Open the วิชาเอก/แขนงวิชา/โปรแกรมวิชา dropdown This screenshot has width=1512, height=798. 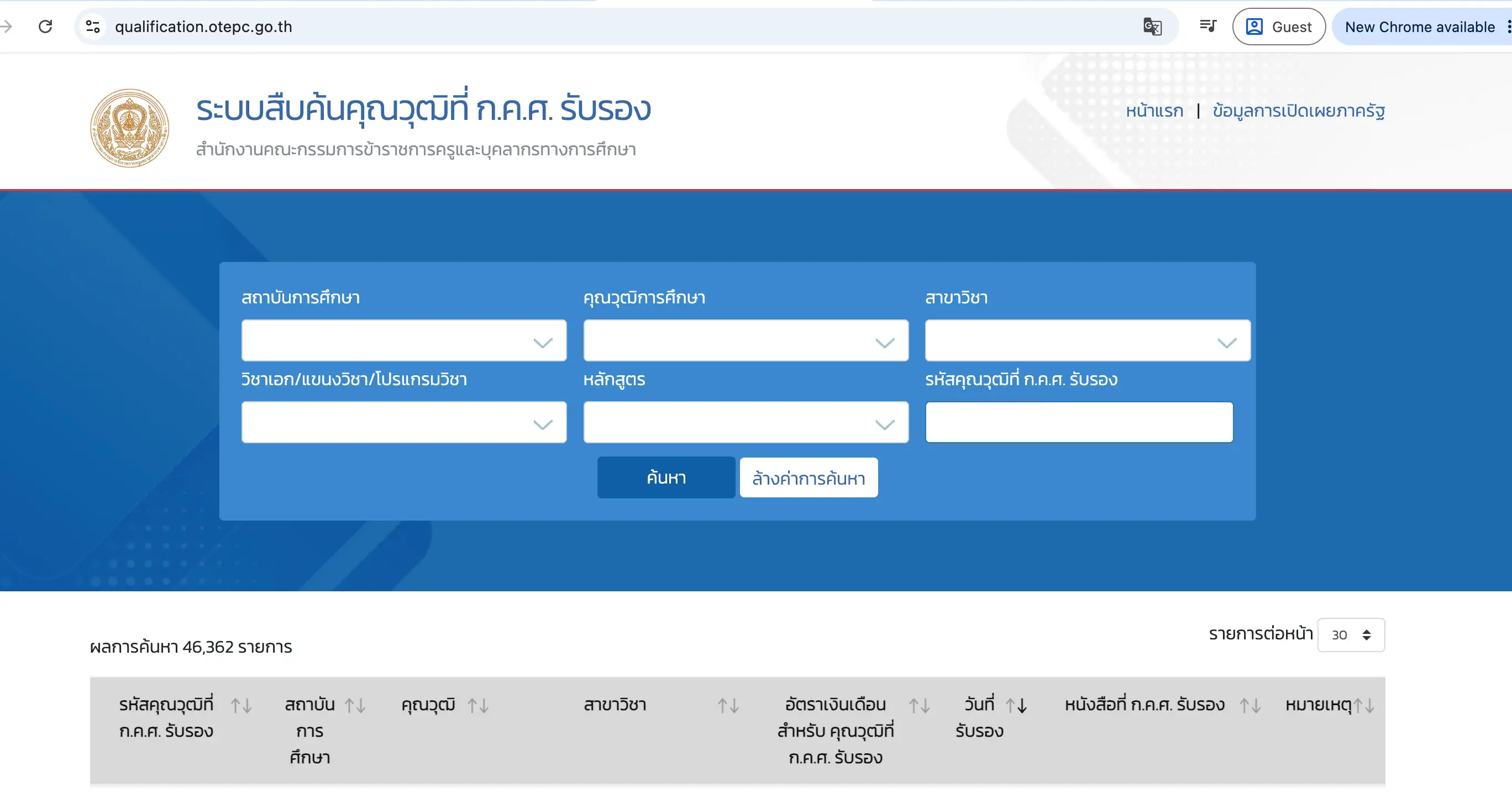pyautogui.click(x=404, y=422)
